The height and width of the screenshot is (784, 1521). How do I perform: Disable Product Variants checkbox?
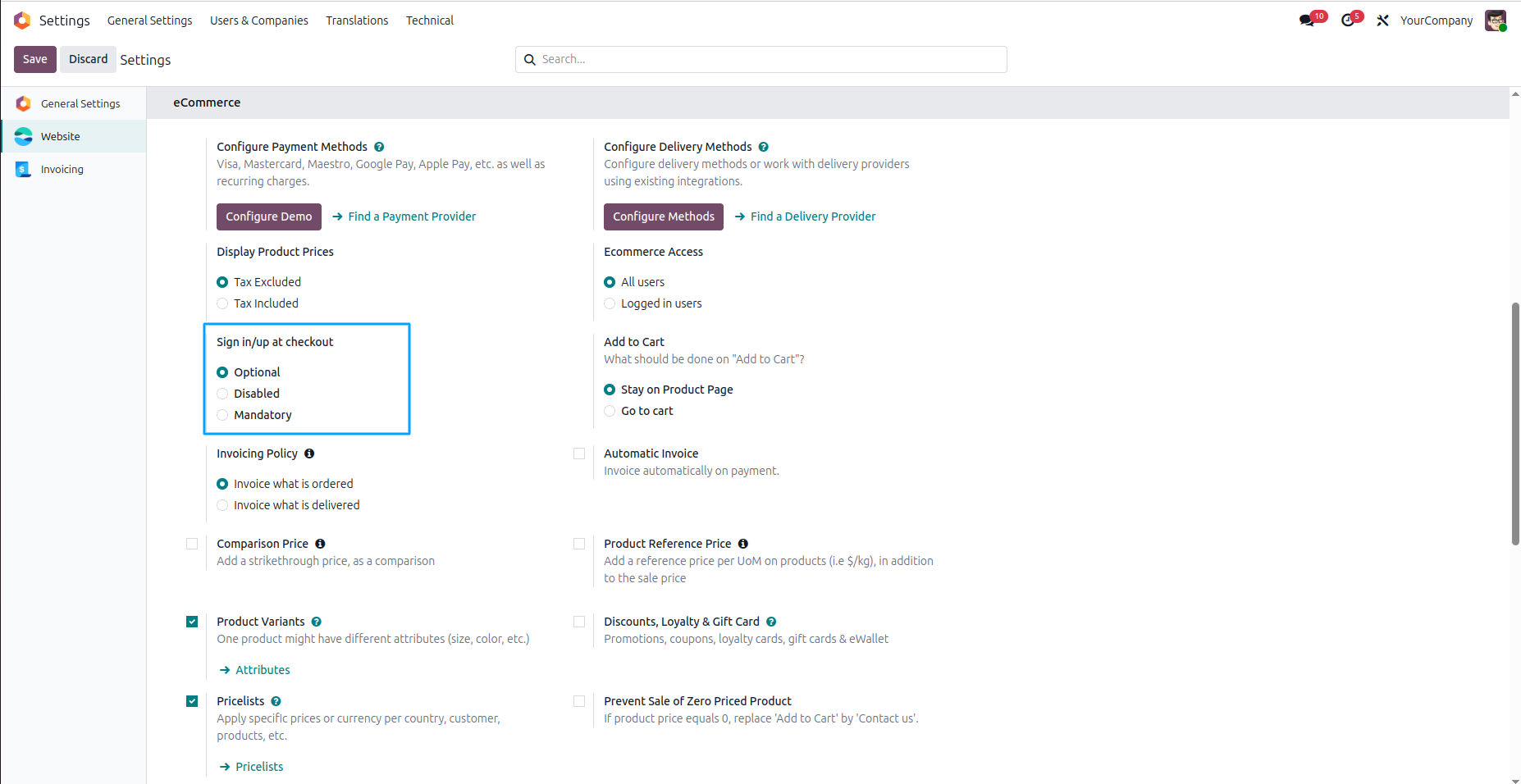192,622
